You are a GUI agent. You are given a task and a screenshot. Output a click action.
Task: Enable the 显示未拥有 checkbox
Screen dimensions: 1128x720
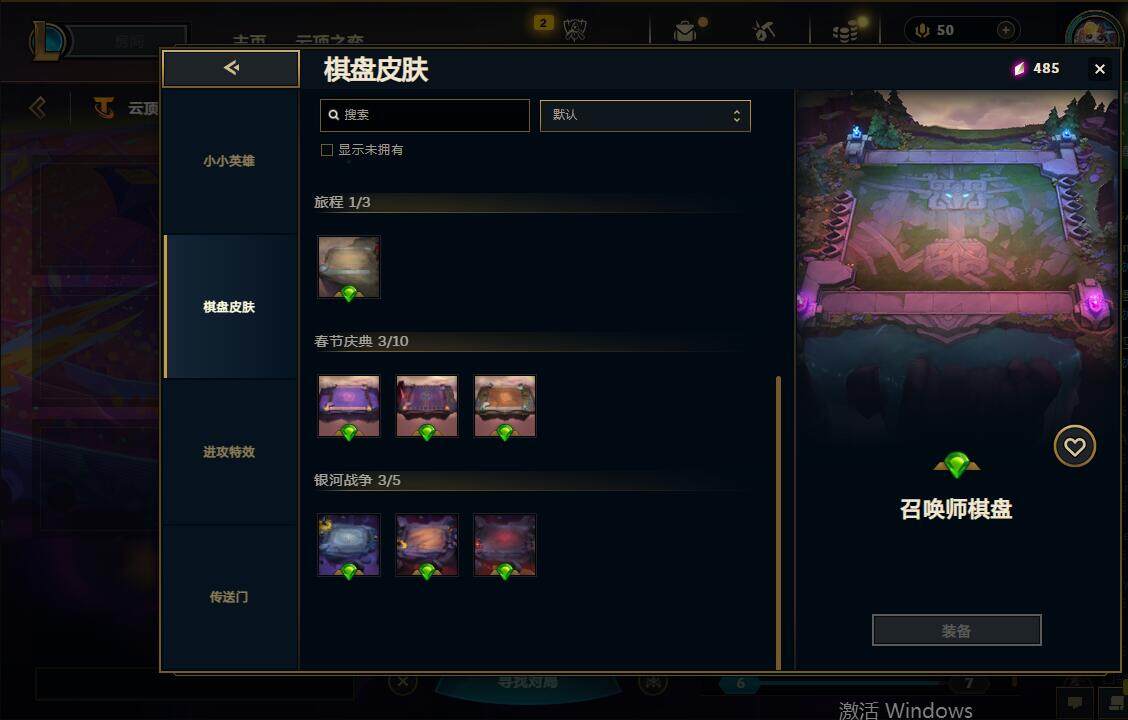point(327,150)
